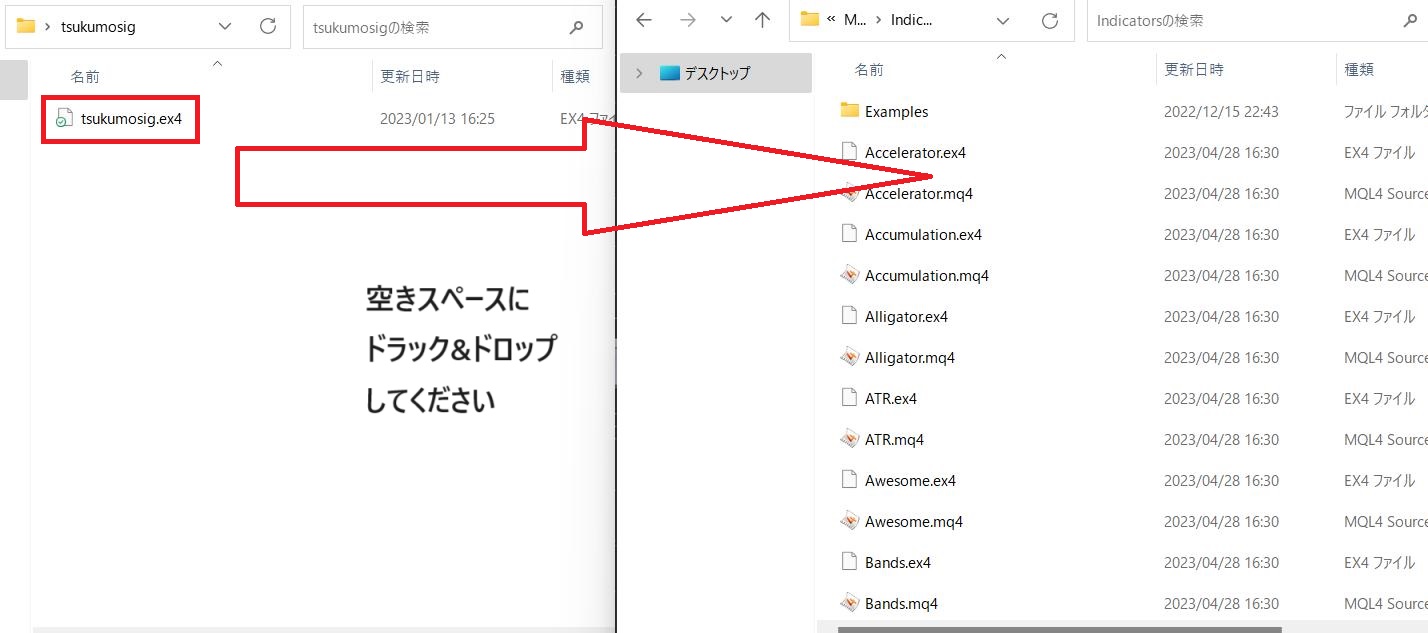Image resolution: width=1428 pixels, height=633 pixels.
Task: Select デスクトップ in the navigation pane
Action: pyautogui.click(x=717, y=73)
